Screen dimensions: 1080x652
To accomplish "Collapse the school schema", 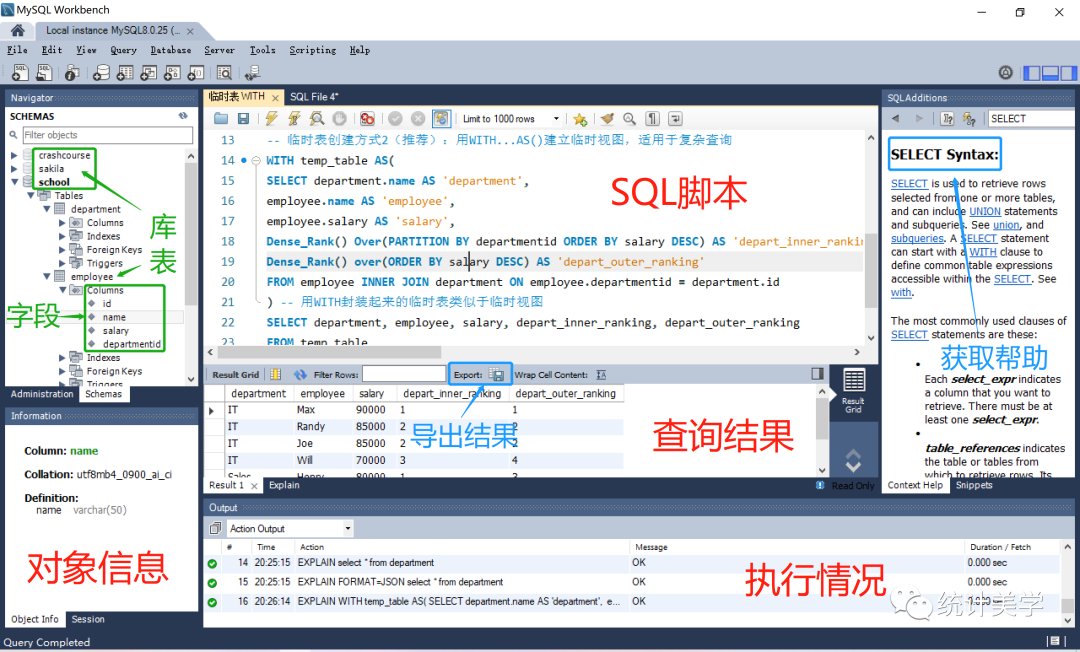I will (x=14, y=182).
